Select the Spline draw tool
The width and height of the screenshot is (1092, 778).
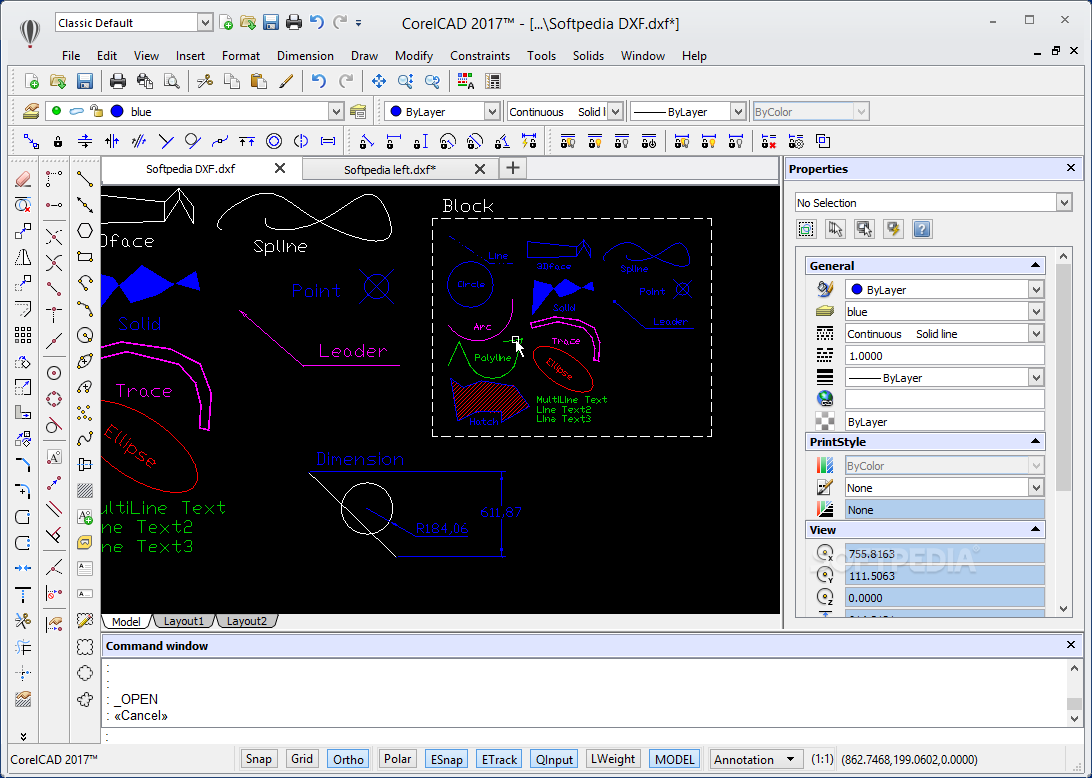(x=85, y=438)
